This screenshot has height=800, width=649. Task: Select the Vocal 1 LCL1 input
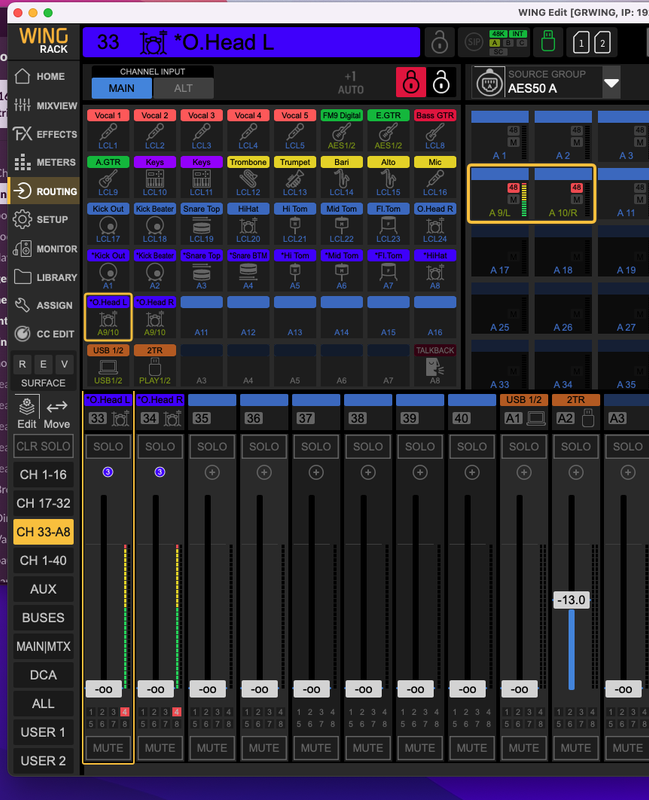pyautogui.click(x=108, y=130)
